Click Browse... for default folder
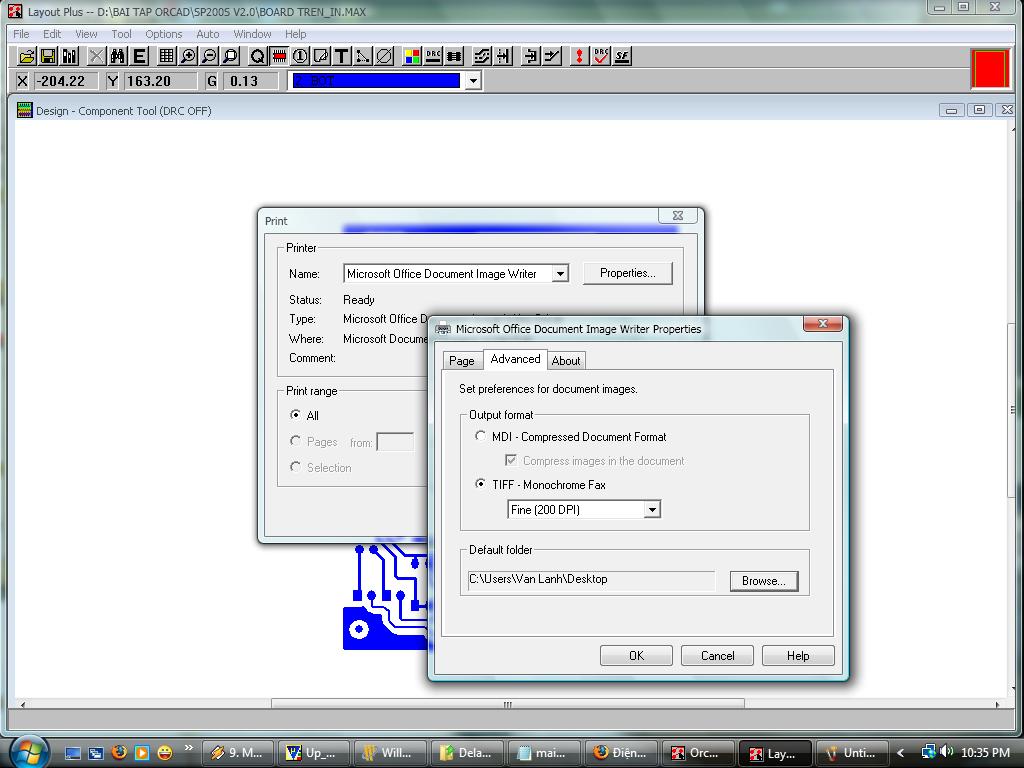1024x768 pixels. 764,581
